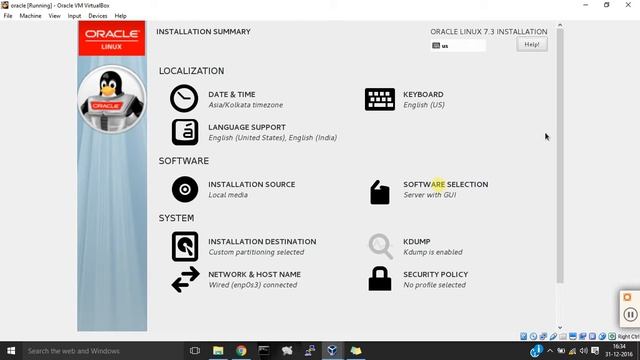Open taskbar volume control
This screenshot has height=360, width=640.
coord(583,351)
